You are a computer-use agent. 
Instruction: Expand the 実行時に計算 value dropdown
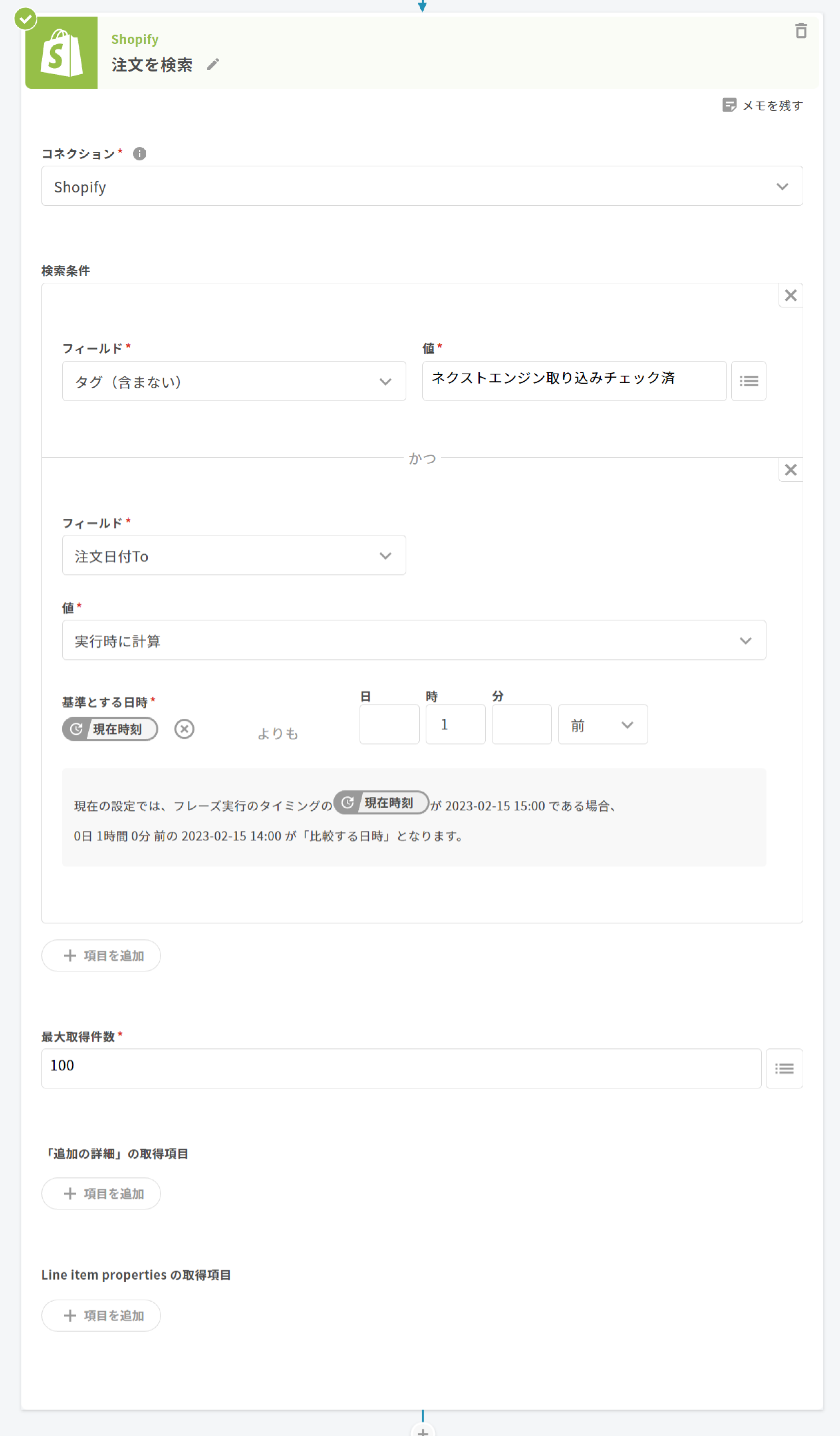click(x=413, y=641)
